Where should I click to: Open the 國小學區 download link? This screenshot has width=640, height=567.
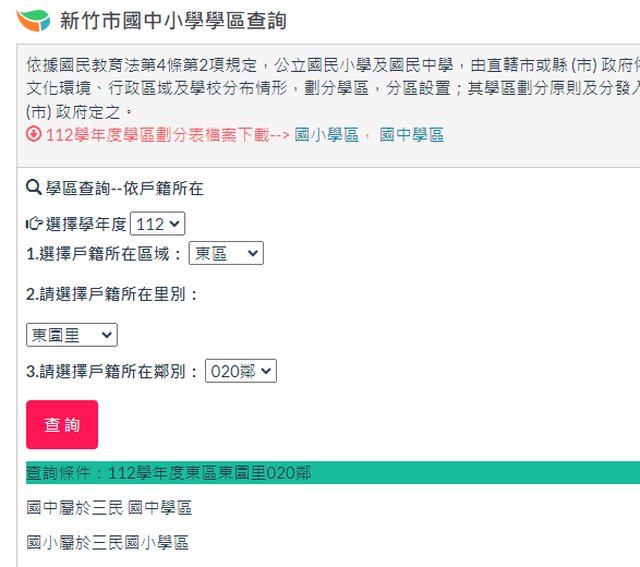click(x=326, y=135)
